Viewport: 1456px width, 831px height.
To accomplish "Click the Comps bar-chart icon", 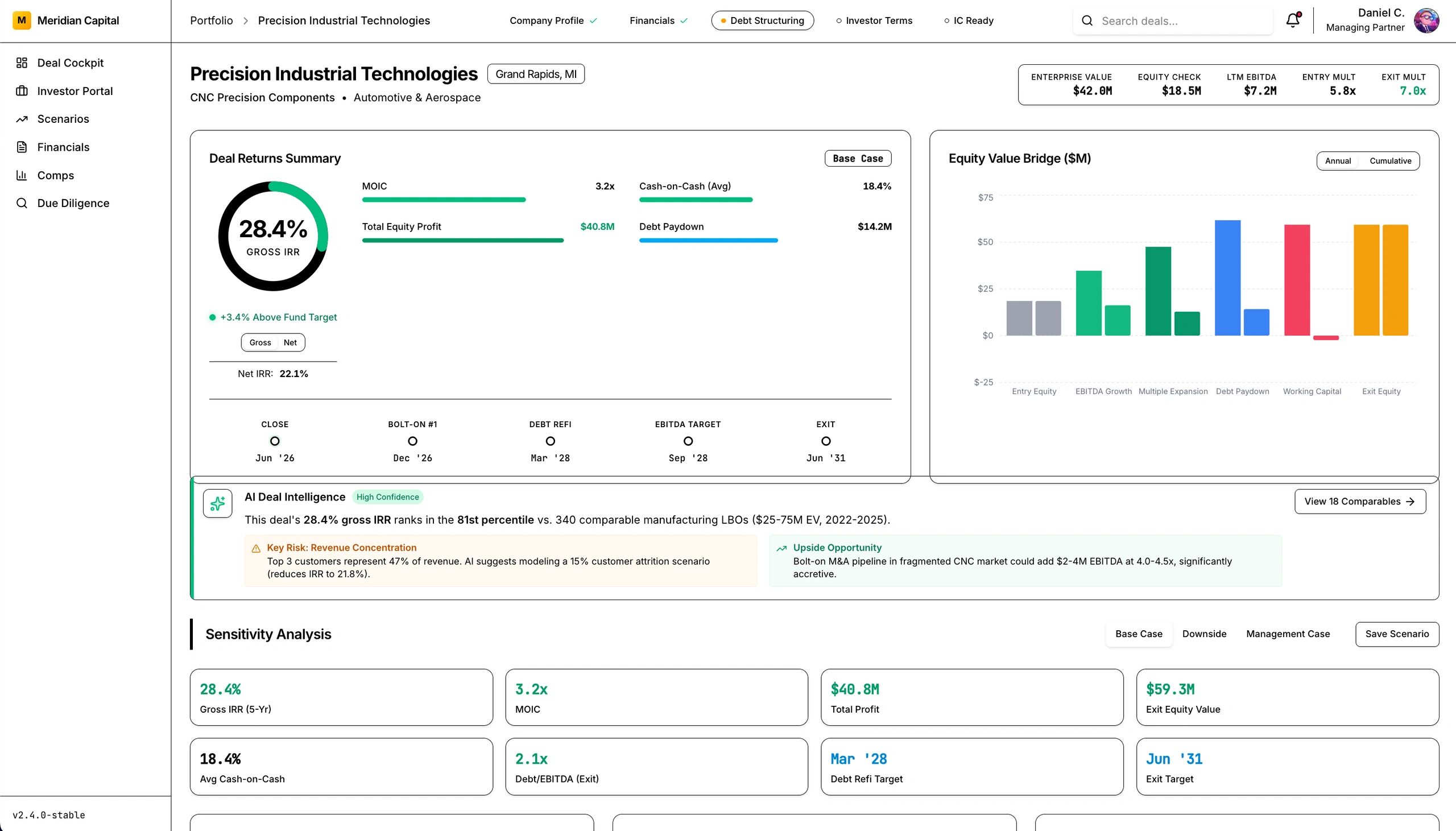I will pos(22,175).
